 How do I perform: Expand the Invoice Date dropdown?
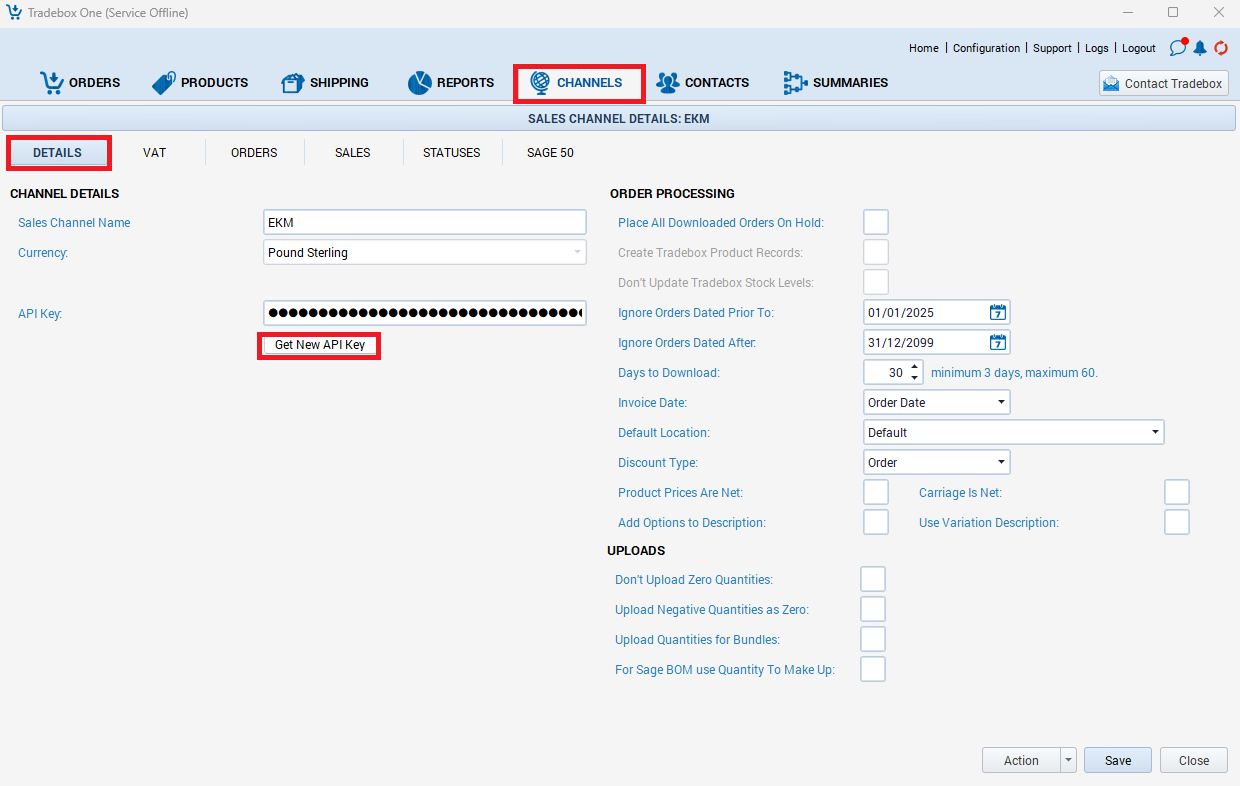(1001, 403)
